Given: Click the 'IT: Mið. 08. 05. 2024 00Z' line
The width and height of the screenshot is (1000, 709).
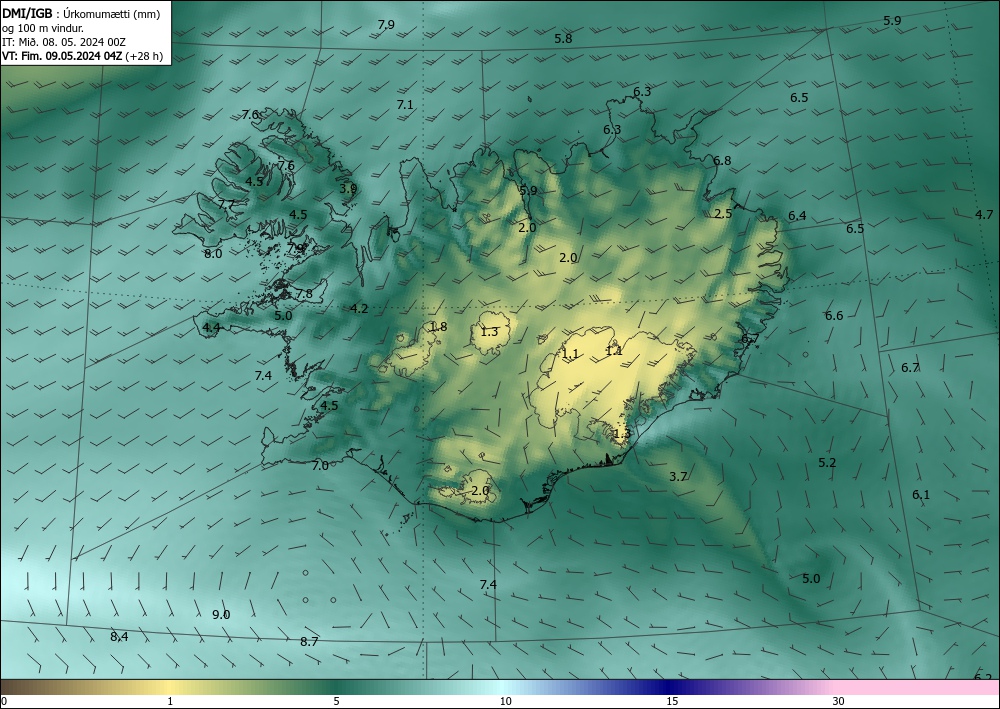Looking at the screenshot, I should point(64,42).
